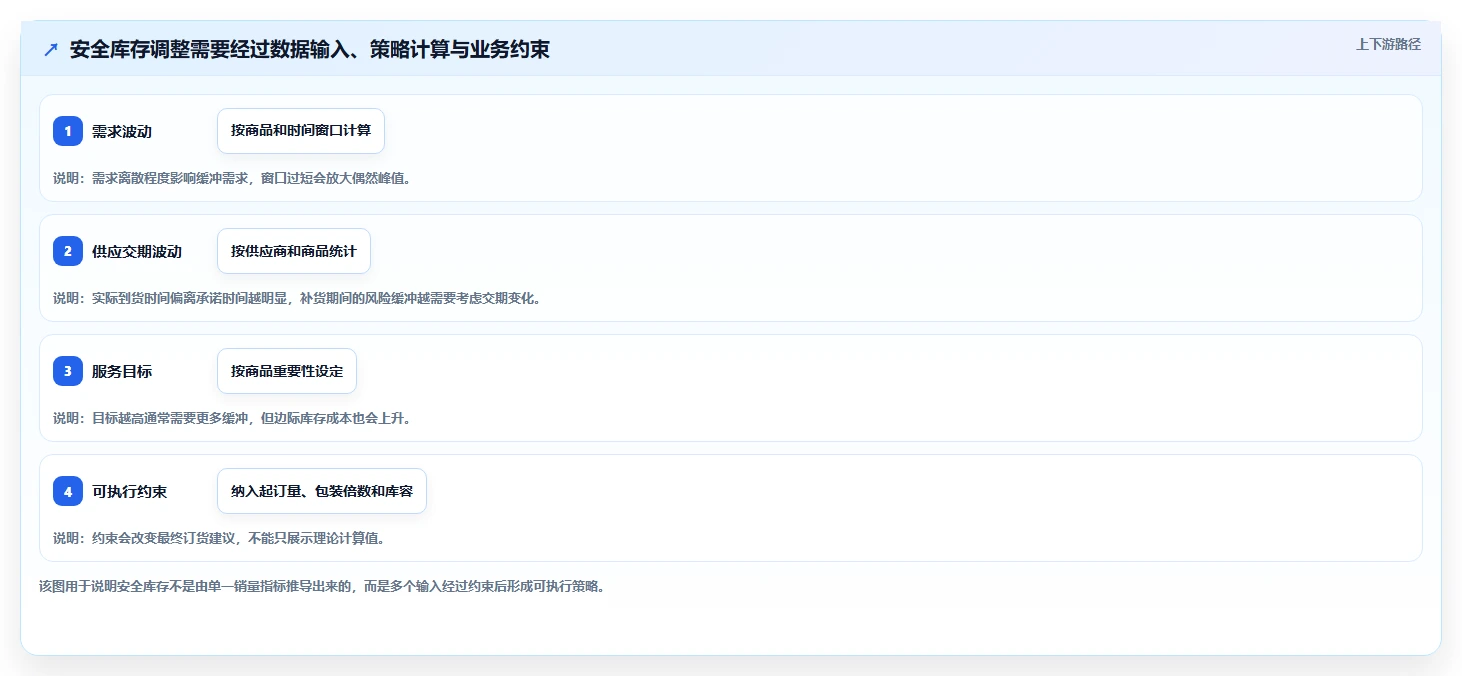Click the '纳入起订量、包装倍数和库容' chip
Viewport: 1462px width, 676px height.
(322, 491)
